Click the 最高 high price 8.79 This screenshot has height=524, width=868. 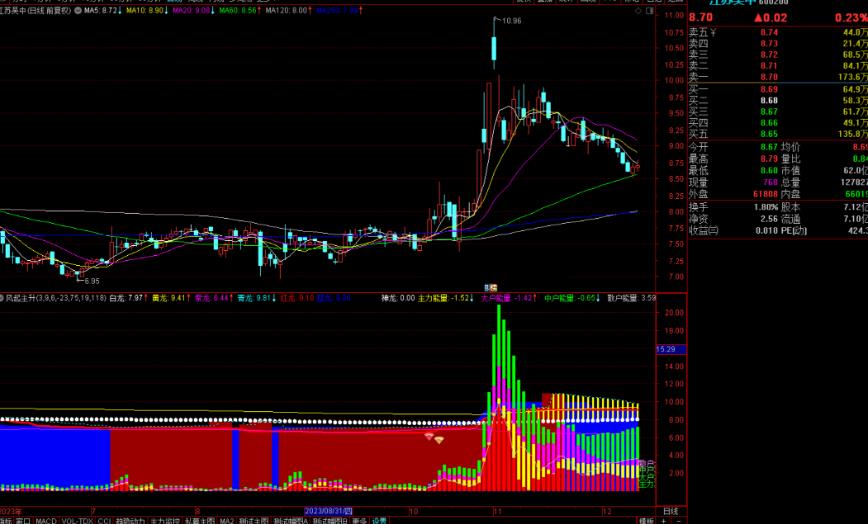pyautogui.click(x=769, y=159)
